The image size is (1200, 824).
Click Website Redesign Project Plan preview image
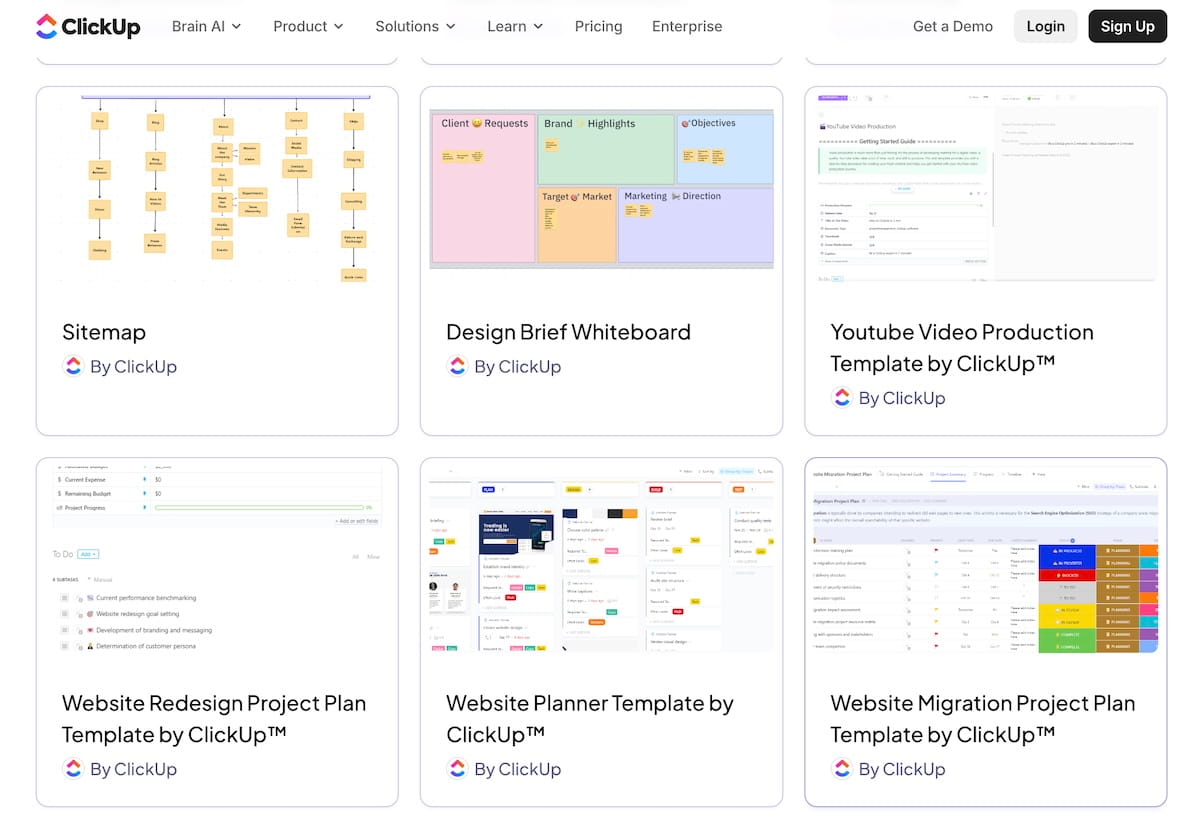[217, 560]
